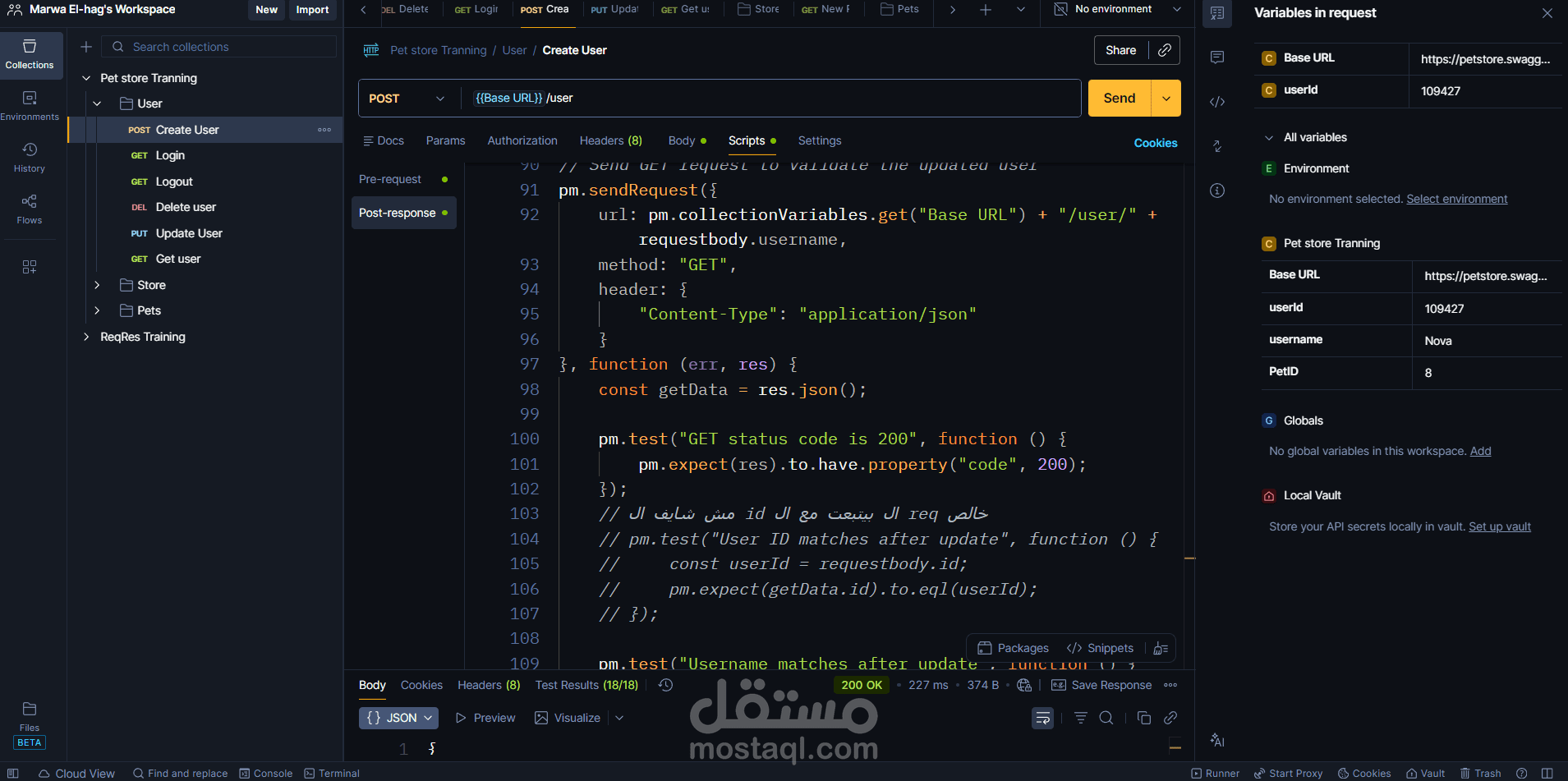Viewport: 1568px width, 781px height.
Task: Open the code snippet icon in right sidebar
Action: (x=1217, y=102)
